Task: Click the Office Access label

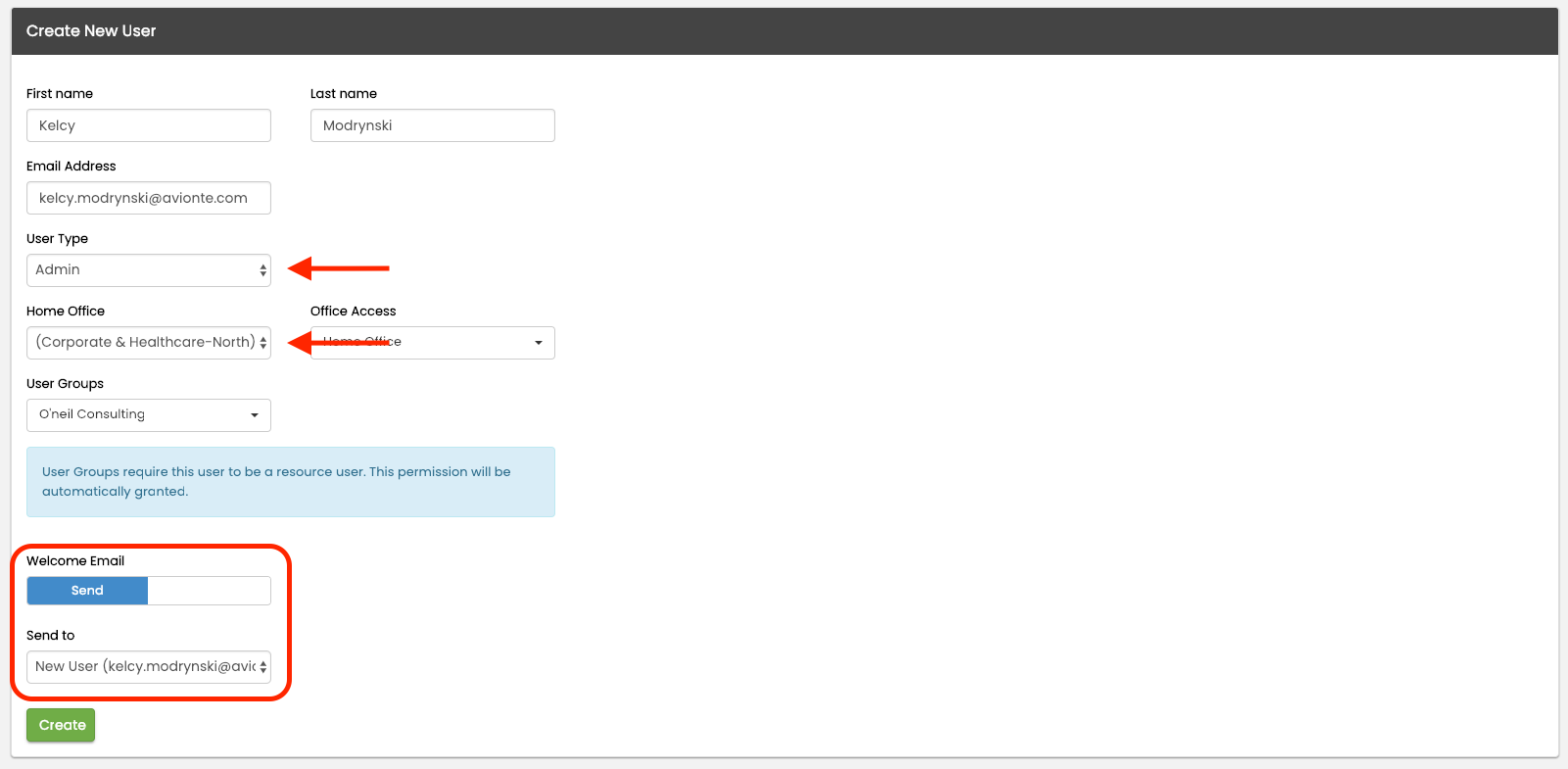Action: tap(353, 312)
